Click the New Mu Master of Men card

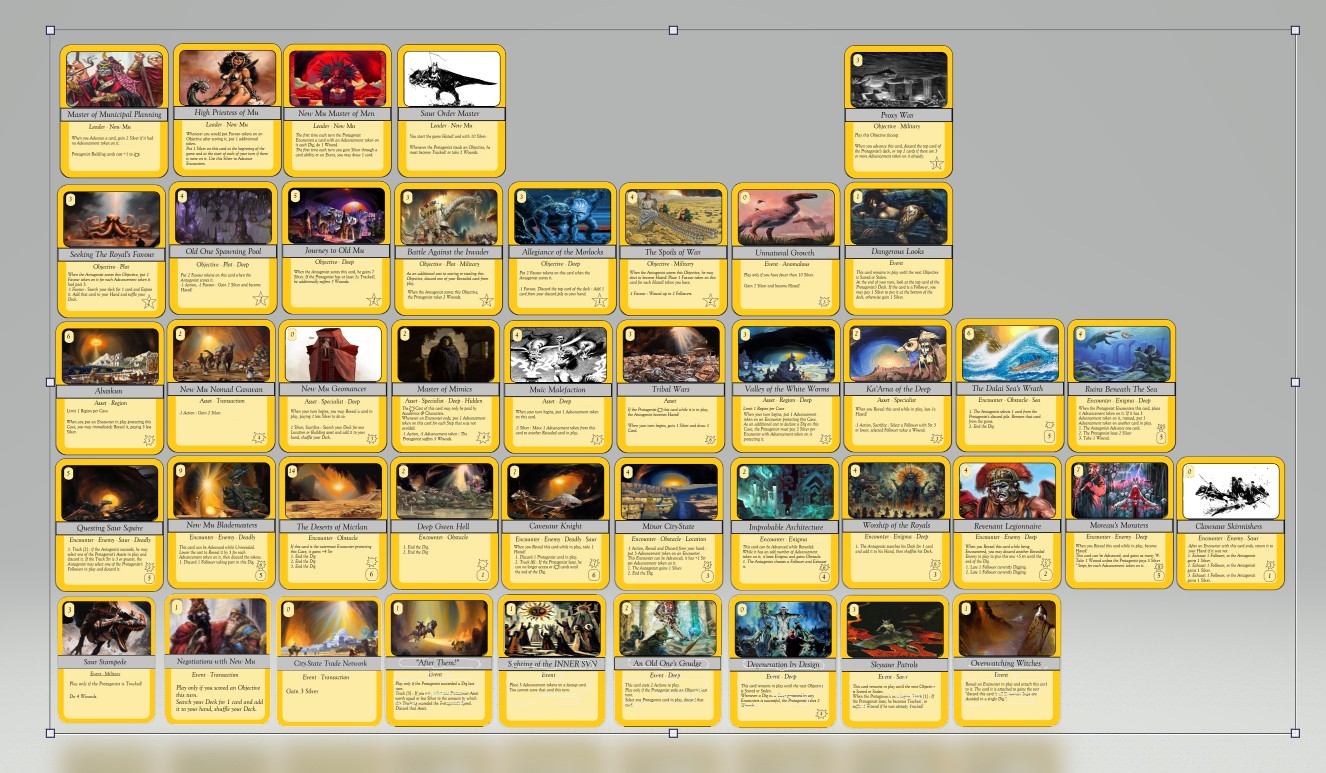337,111
